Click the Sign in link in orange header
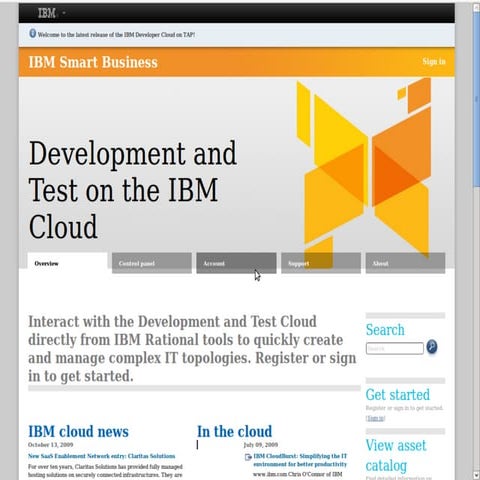 434,62
